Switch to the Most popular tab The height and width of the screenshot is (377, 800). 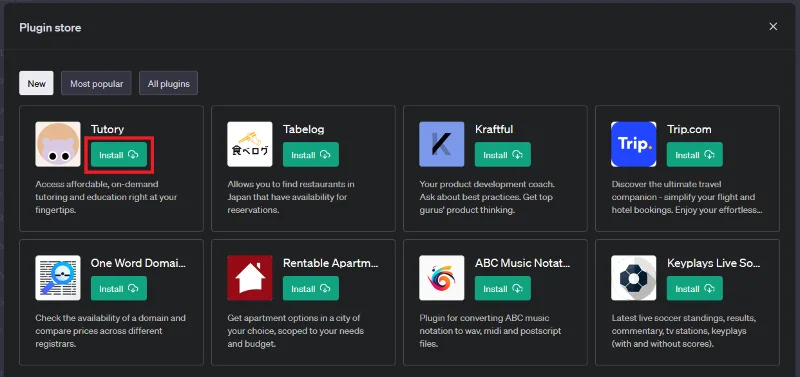[96, 83]
